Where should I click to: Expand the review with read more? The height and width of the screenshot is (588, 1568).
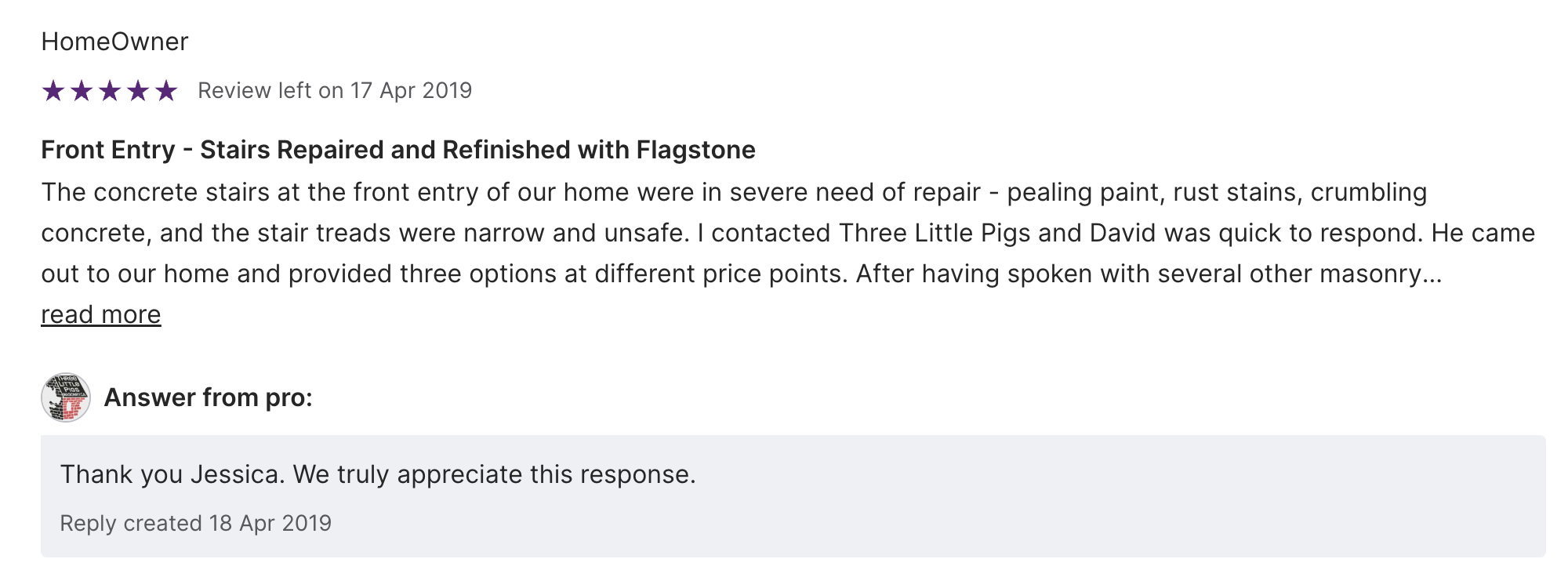coord(101,314)
